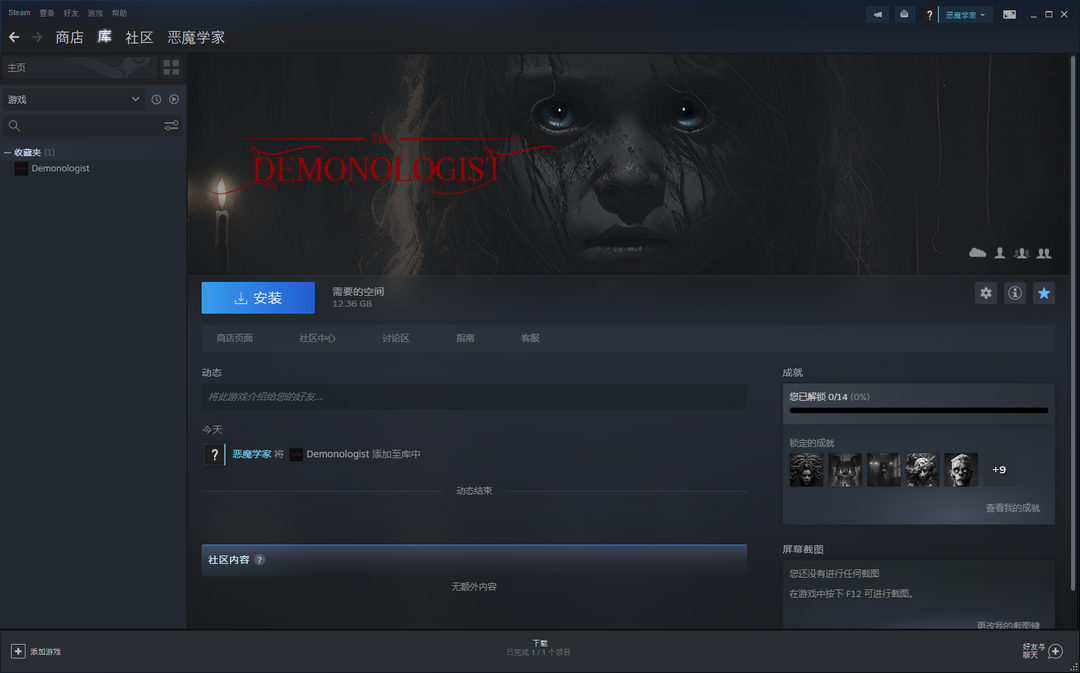The height and width of the screenshot is (673, 1080).
Task: Click the achievement progress bar
Action: tap(918, 410)
